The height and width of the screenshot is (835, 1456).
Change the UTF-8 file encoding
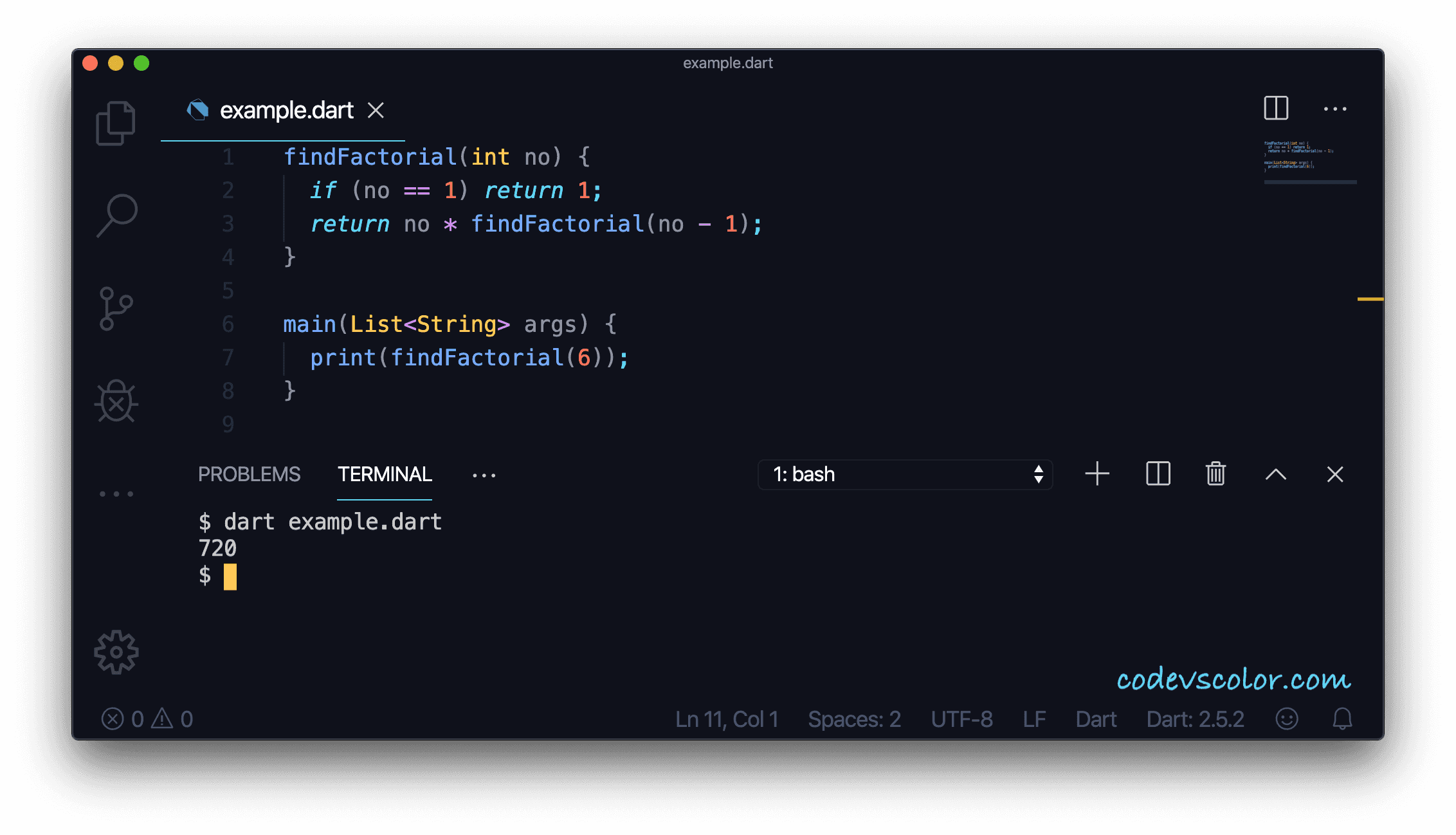(961, 719)
